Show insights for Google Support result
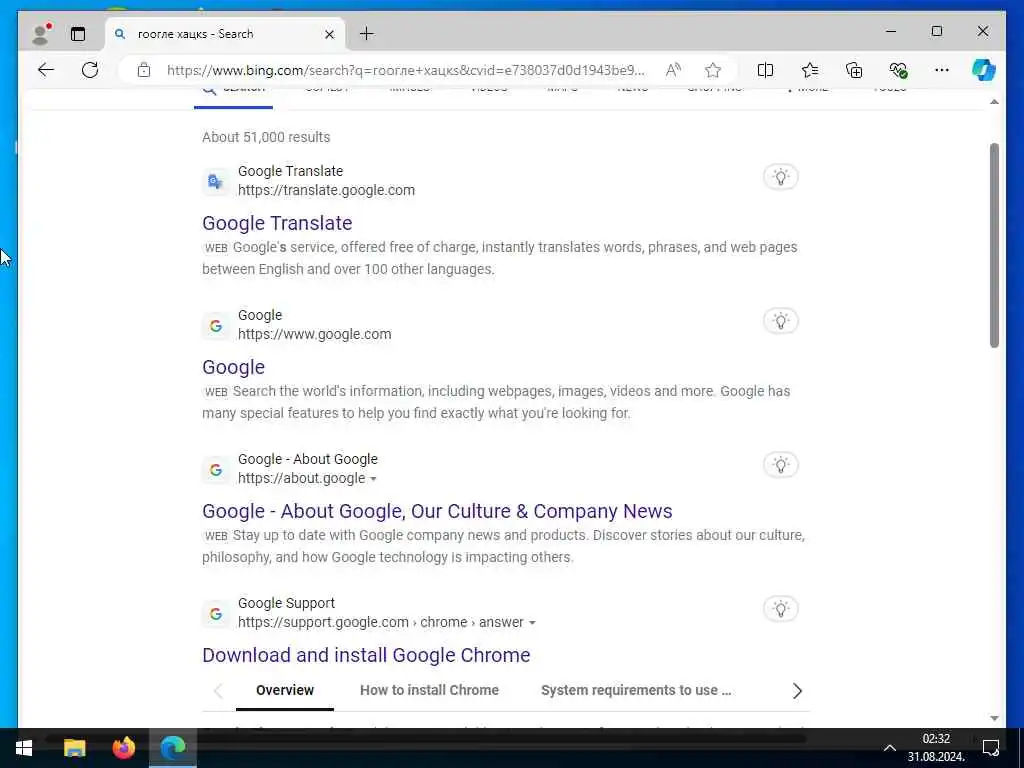Screen dimensions: 1024x768 (780, 609)
